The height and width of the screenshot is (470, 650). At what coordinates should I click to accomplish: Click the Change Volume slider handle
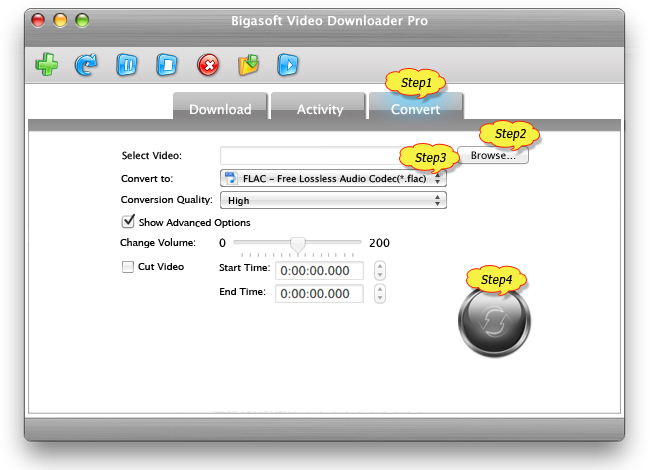(x=298, y=245)
